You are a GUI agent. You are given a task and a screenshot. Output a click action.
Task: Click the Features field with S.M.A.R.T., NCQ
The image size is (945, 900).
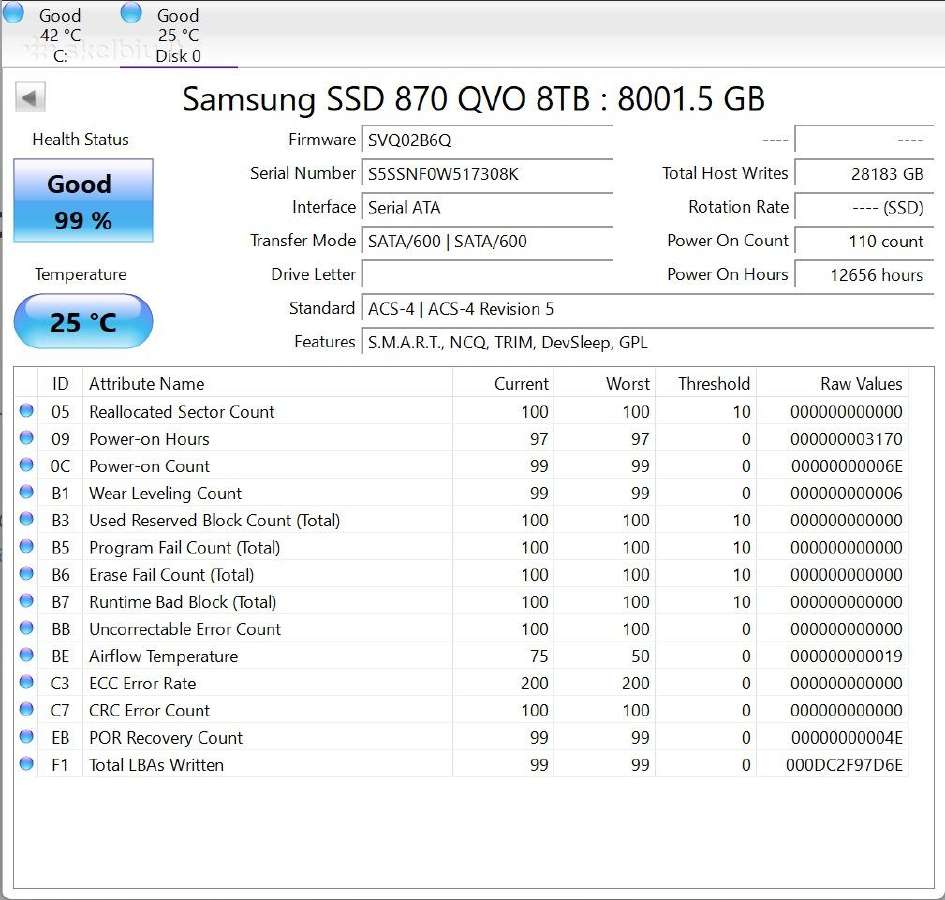(648, 342)
